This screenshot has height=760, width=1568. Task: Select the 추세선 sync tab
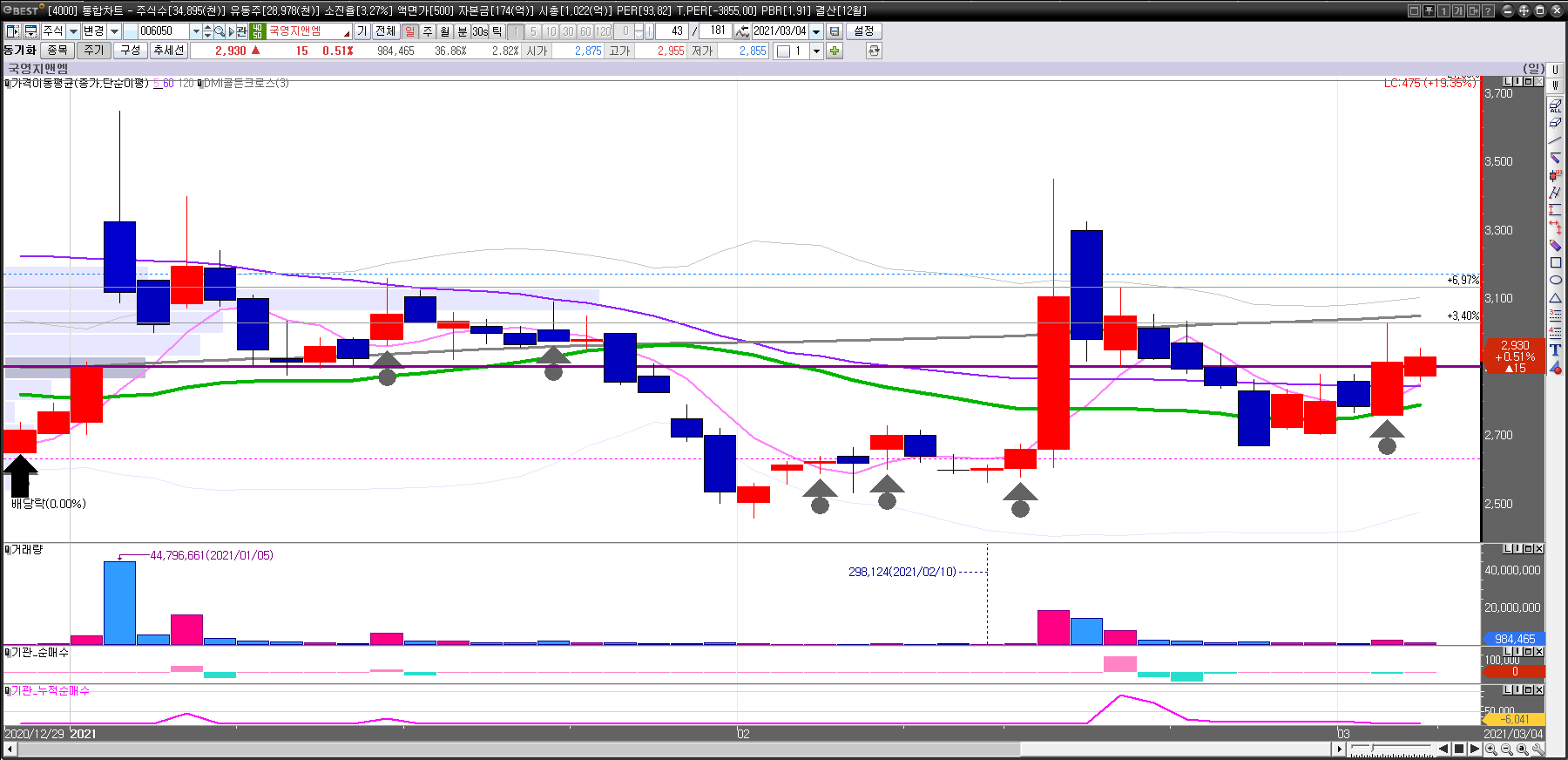point(168,51)
